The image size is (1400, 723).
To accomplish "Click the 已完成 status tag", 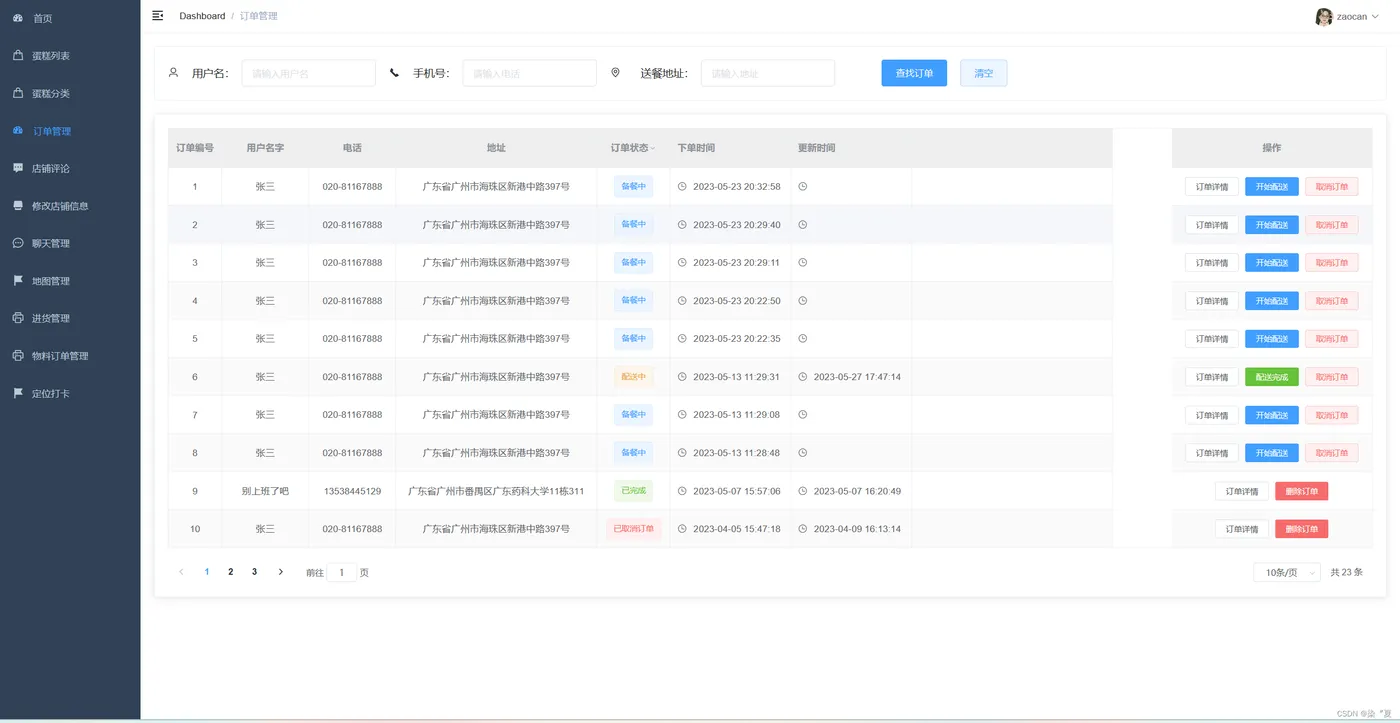I will click(x=634, y=491).
